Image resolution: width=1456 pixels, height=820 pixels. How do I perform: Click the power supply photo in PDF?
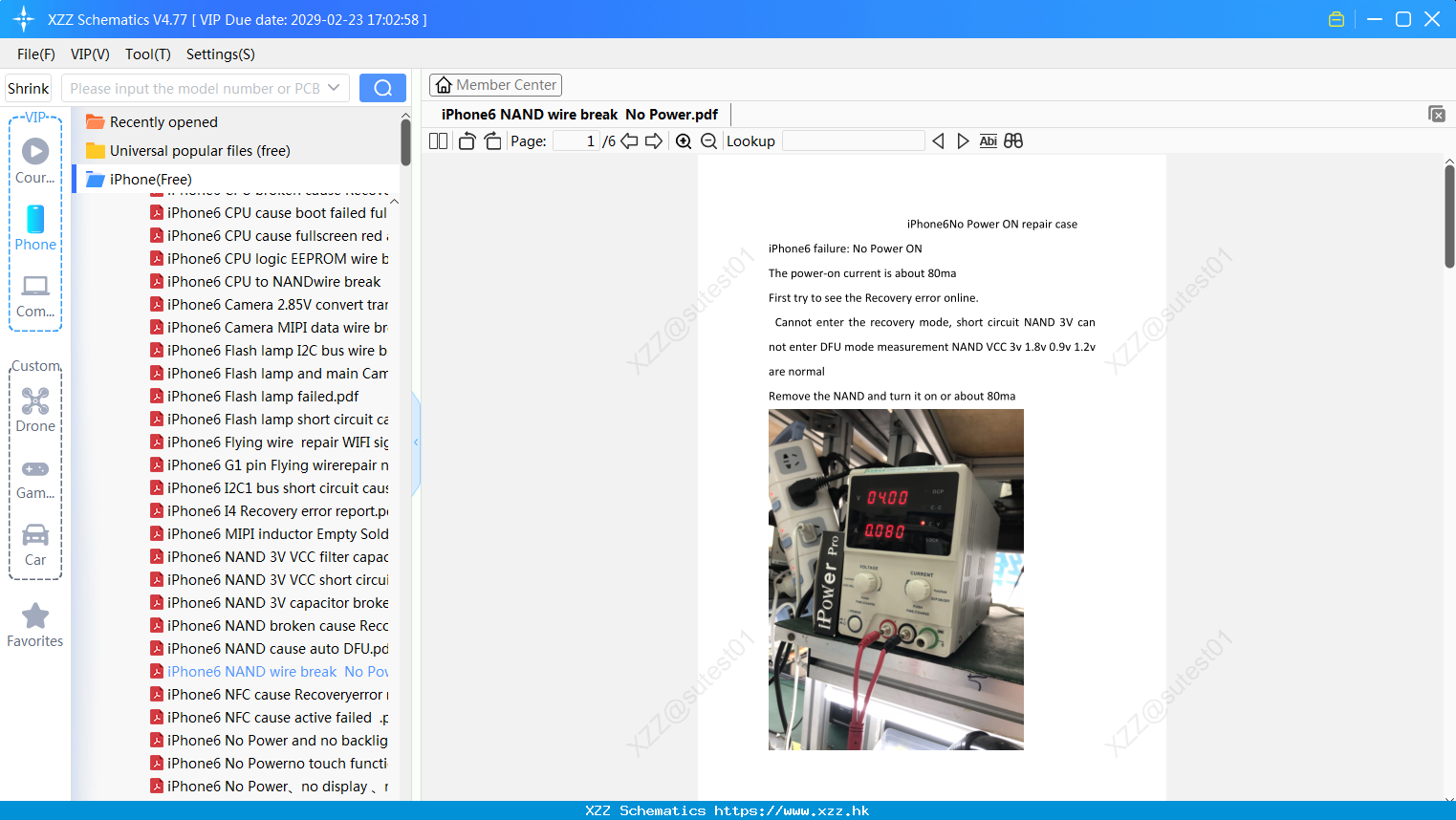coord(896,579)
